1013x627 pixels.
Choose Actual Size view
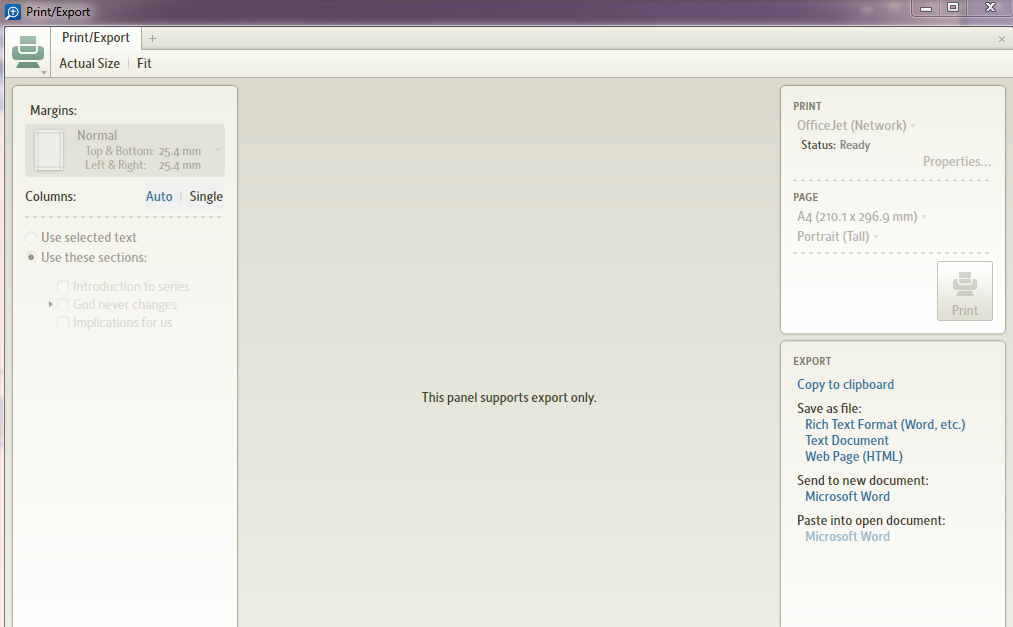click(90, 63)
